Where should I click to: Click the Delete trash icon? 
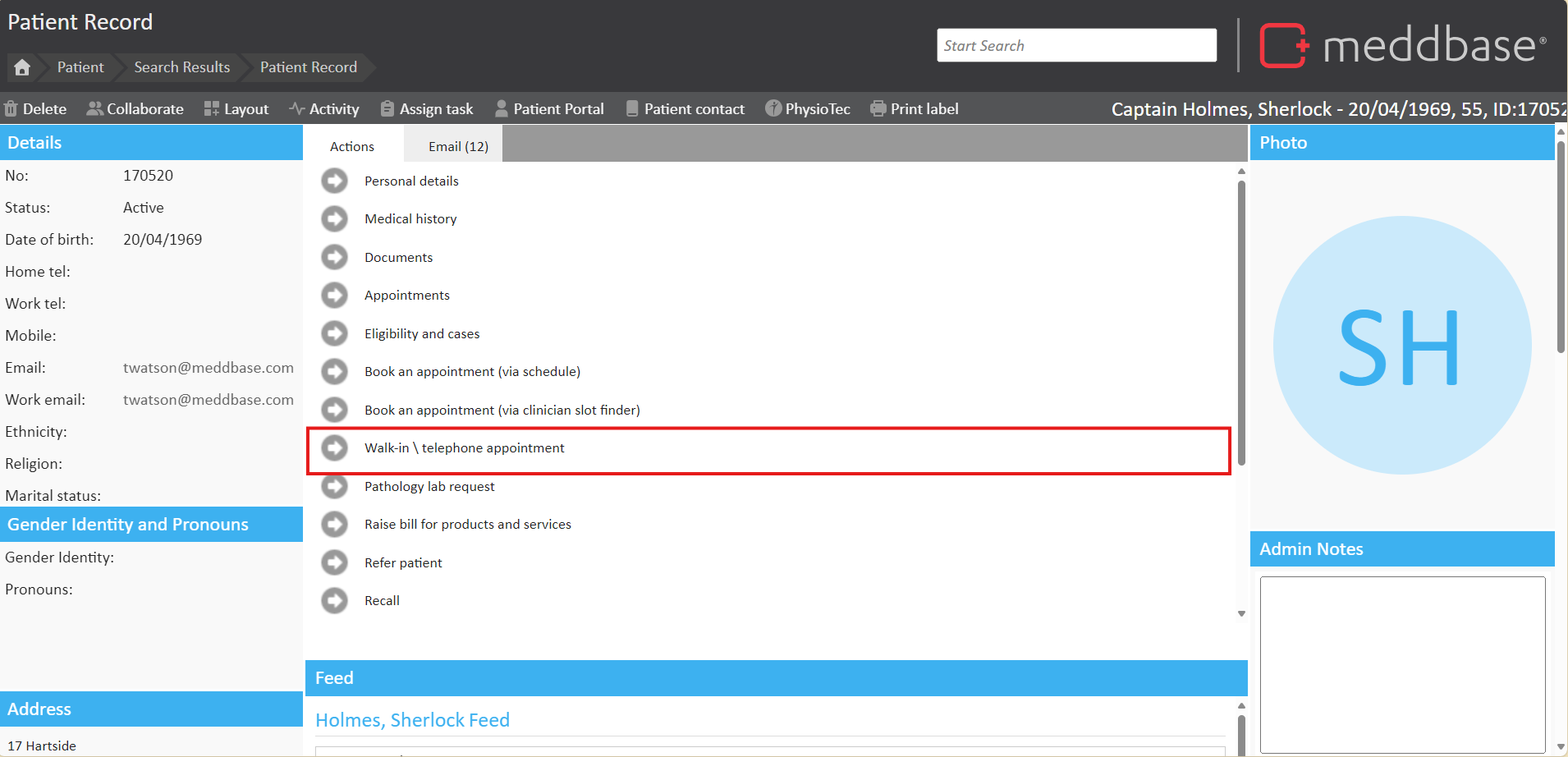[11, 109]
